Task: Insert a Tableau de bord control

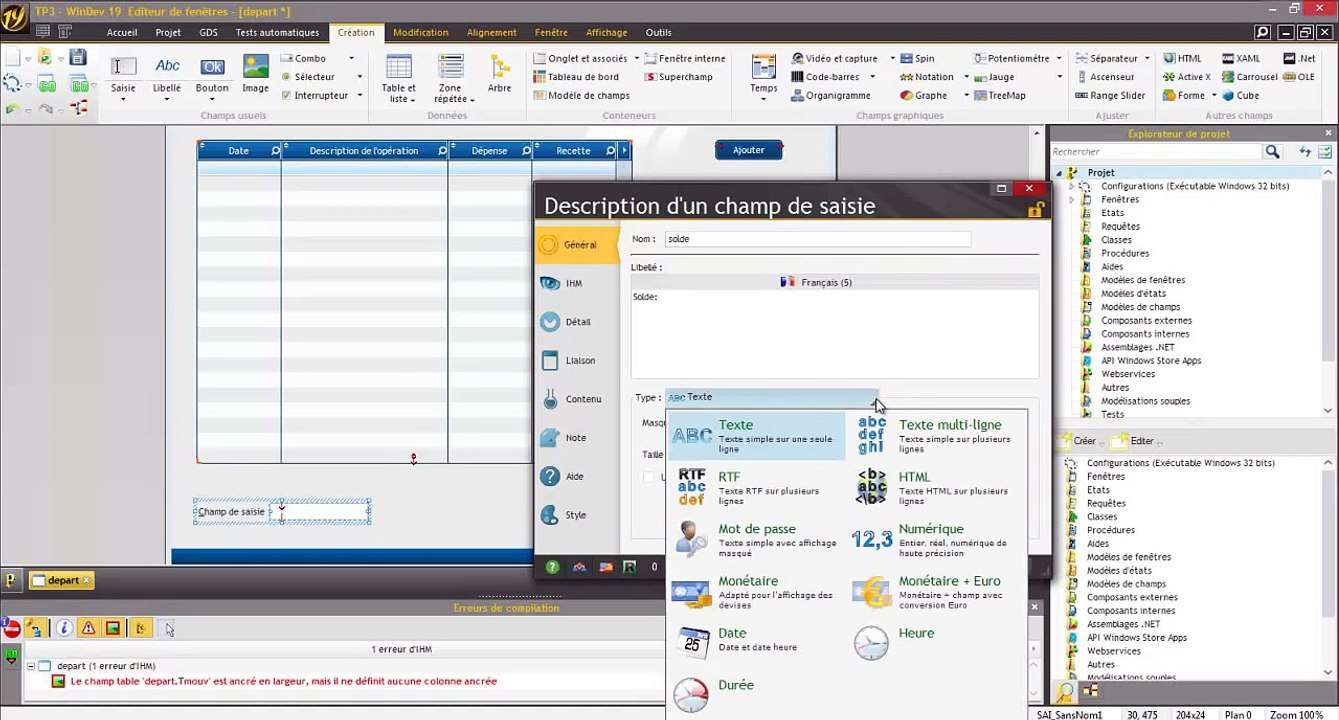Action: click(576, 77)
